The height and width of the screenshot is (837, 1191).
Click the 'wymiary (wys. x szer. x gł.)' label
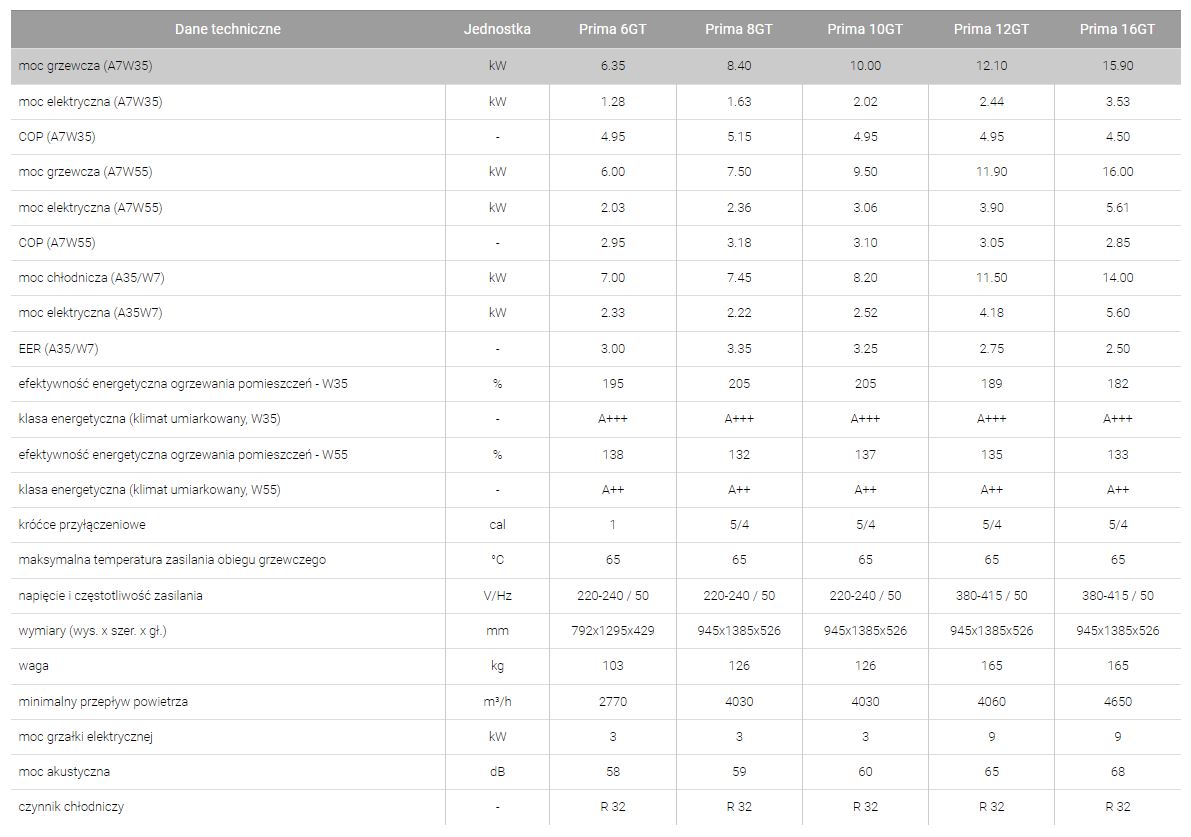point(92,631)
